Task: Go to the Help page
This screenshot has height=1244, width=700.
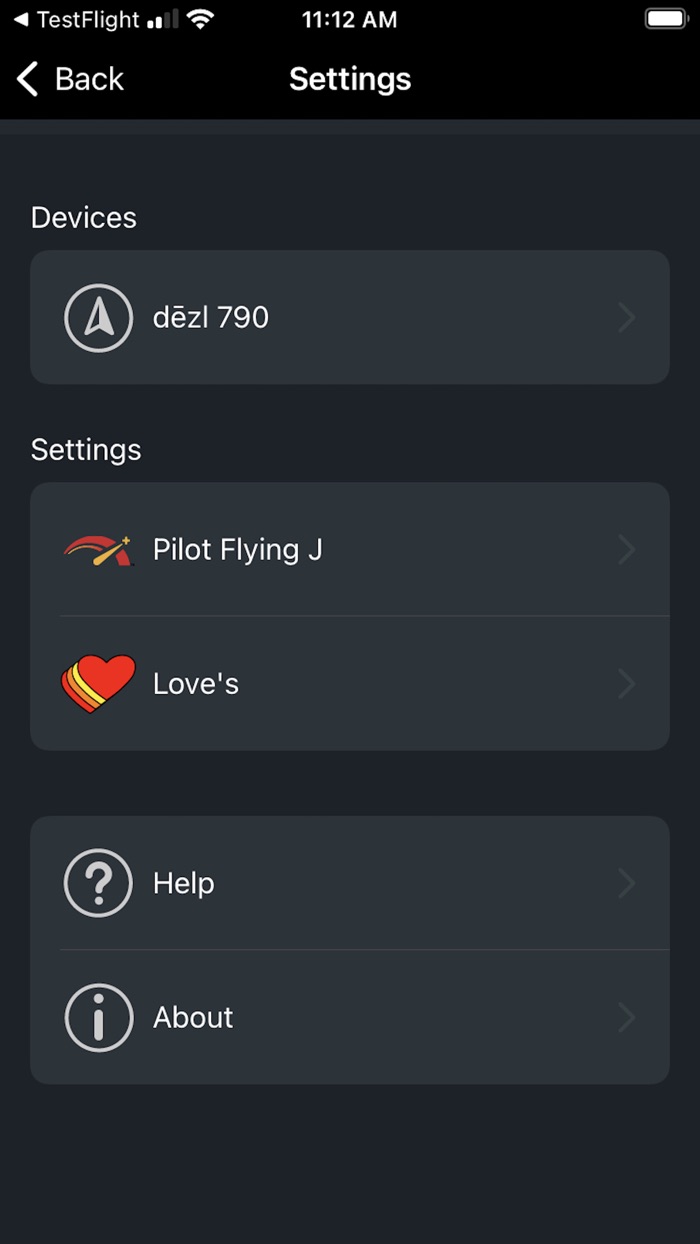Action: (184, 883)
